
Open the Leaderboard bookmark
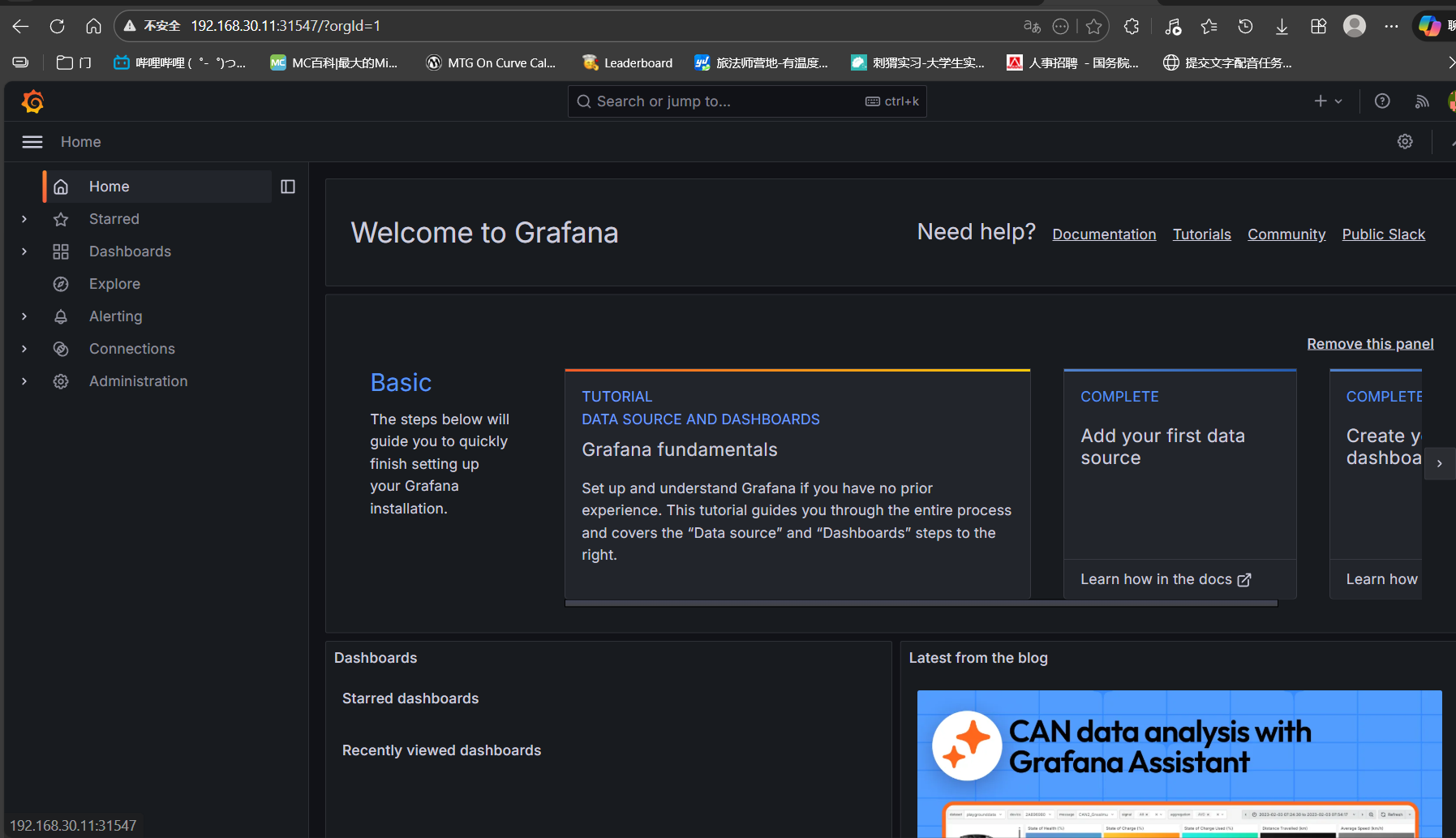[x=627, y=62]
